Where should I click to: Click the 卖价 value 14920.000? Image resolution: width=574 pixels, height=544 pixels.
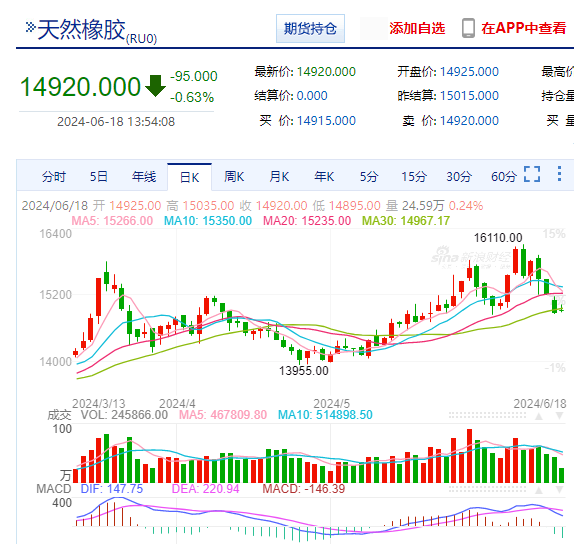pyautogui.click(x=469, y=121)
